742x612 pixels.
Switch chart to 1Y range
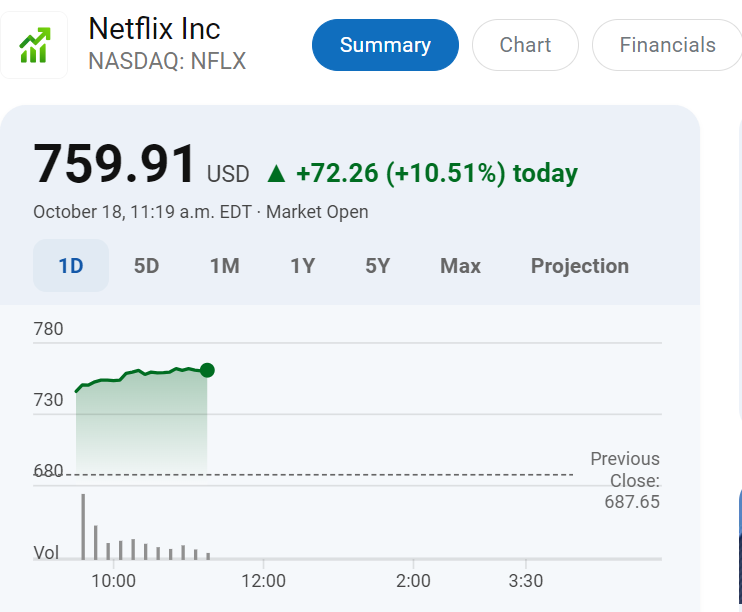point(302,266)
